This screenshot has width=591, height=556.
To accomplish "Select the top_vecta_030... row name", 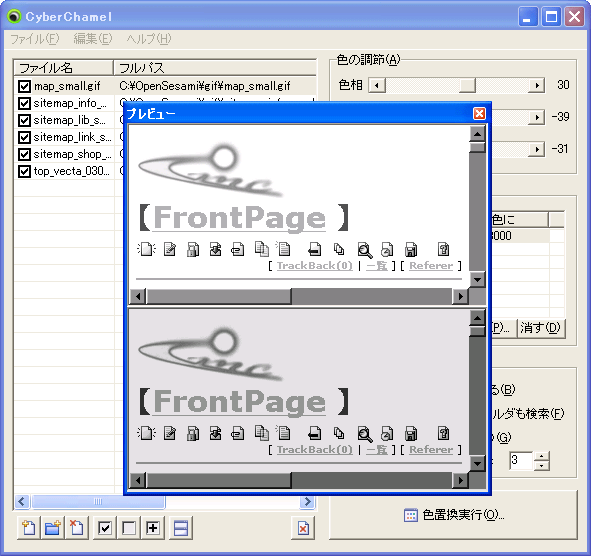I will coord(72,171).
